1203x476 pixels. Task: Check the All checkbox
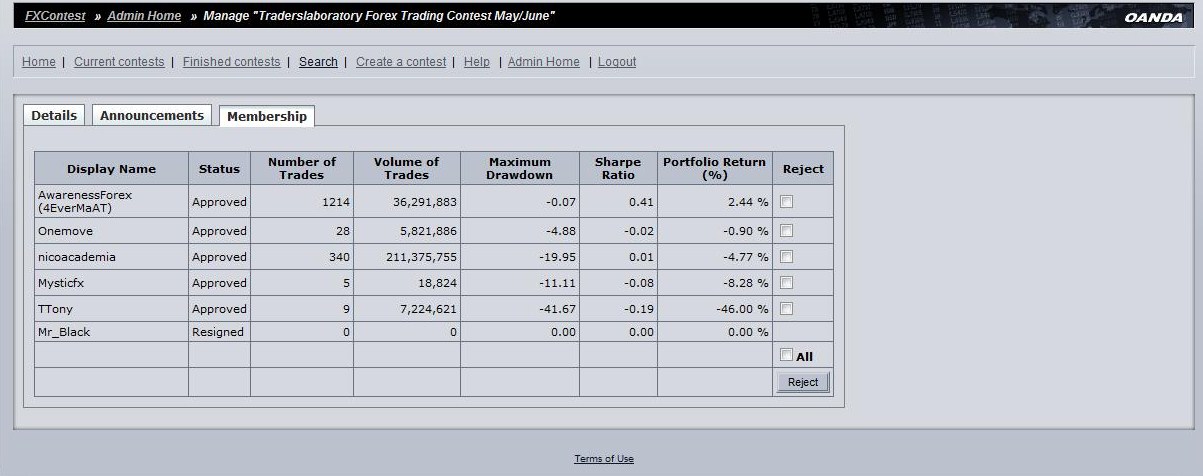coord(787,355)
